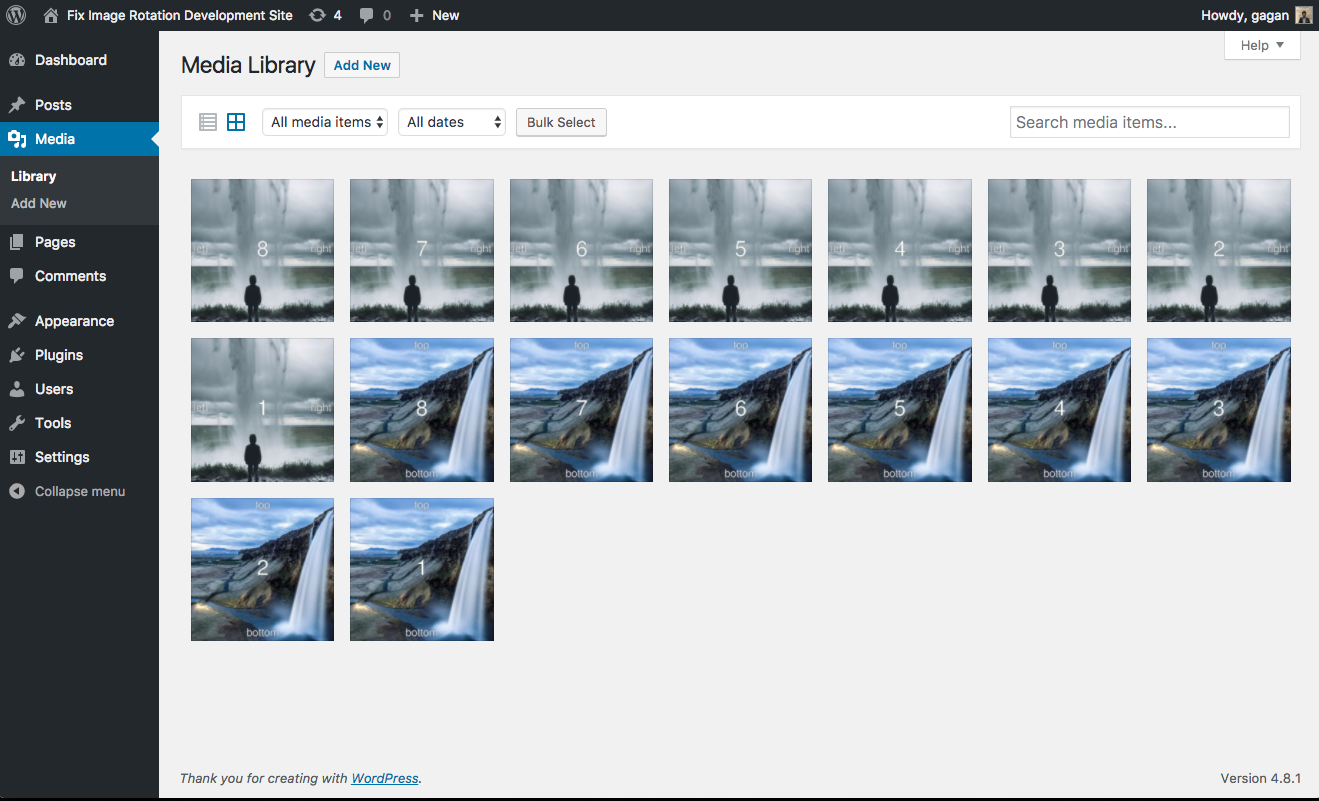This screenshot has width=1319, height=801.
Task: Click the Users person icon
Action: (x=17, y=389)
